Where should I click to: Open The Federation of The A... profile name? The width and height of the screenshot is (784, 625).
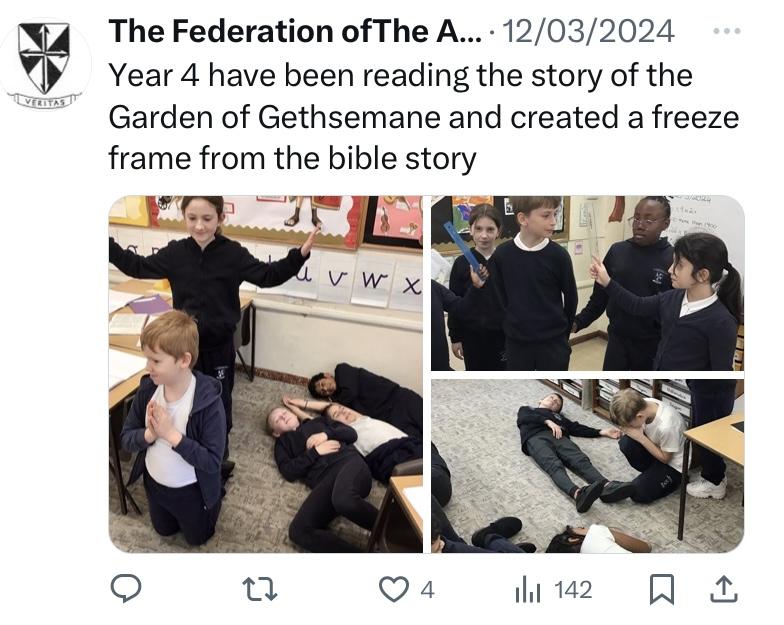296,31
